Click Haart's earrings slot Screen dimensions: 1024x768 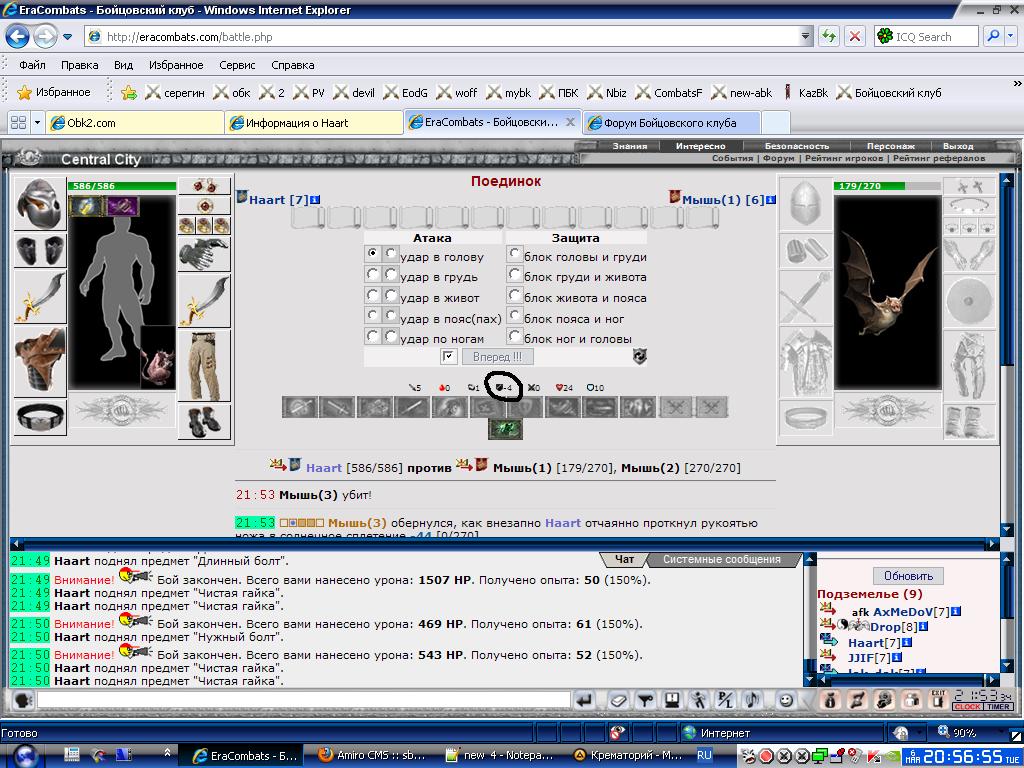[x=204, y=186]
